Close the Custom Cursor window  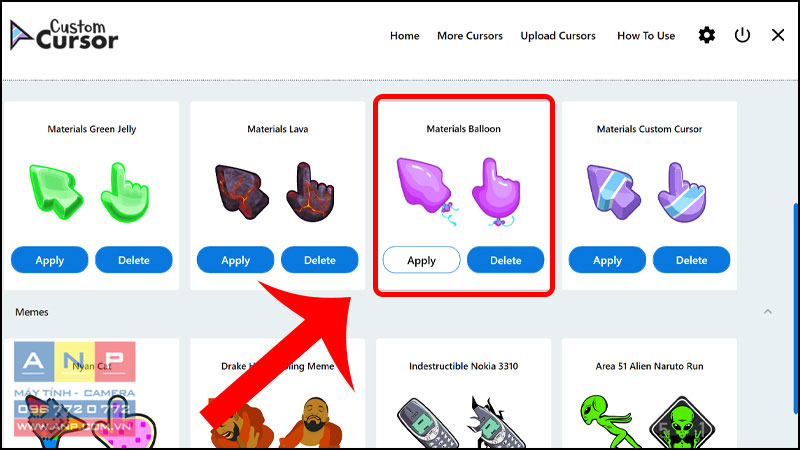tap(778, 35)
